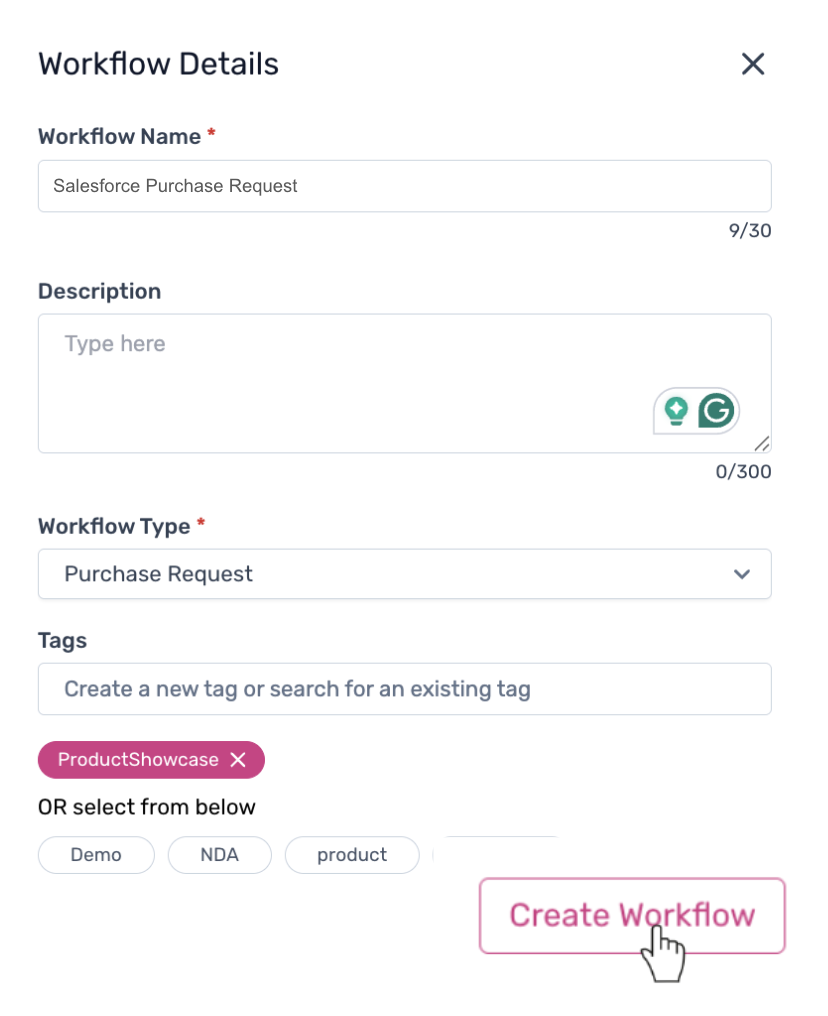Click the Tags search input field
The height and width of the screenshot is (1016, 828).
click(404, 689)
